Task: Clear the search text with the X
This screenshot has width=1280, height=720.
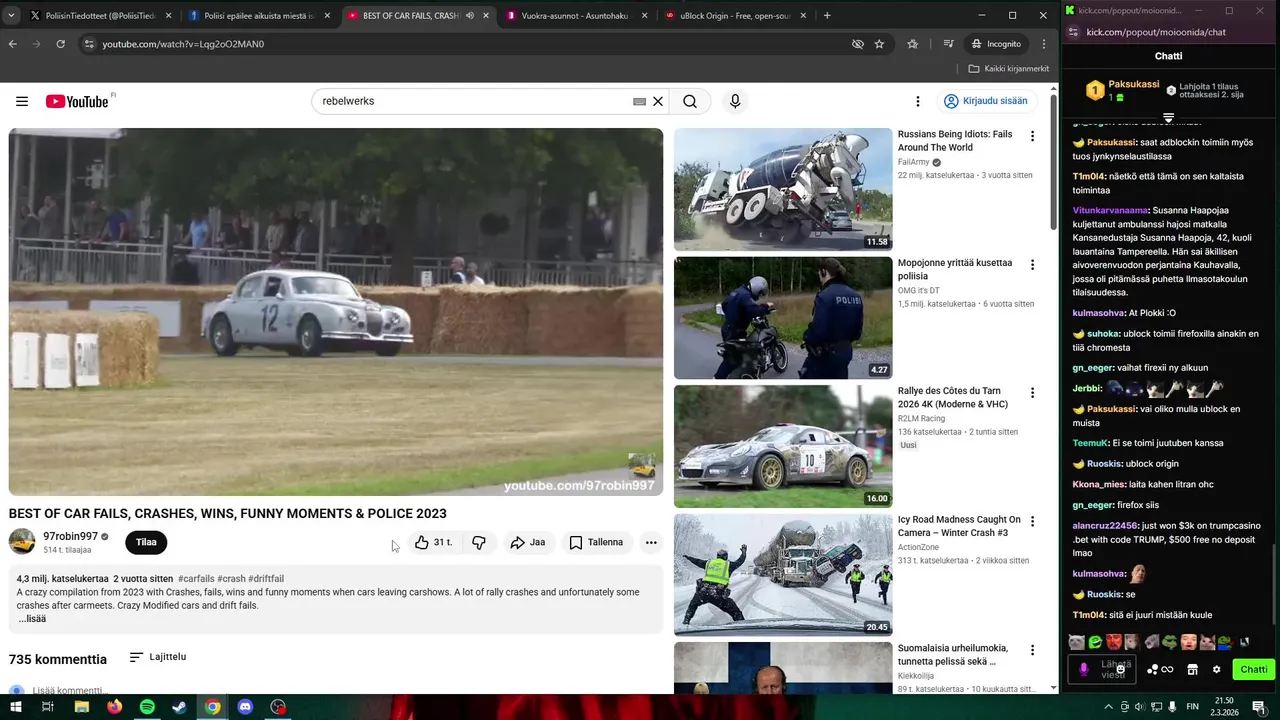Action: (x=658, y=101)
